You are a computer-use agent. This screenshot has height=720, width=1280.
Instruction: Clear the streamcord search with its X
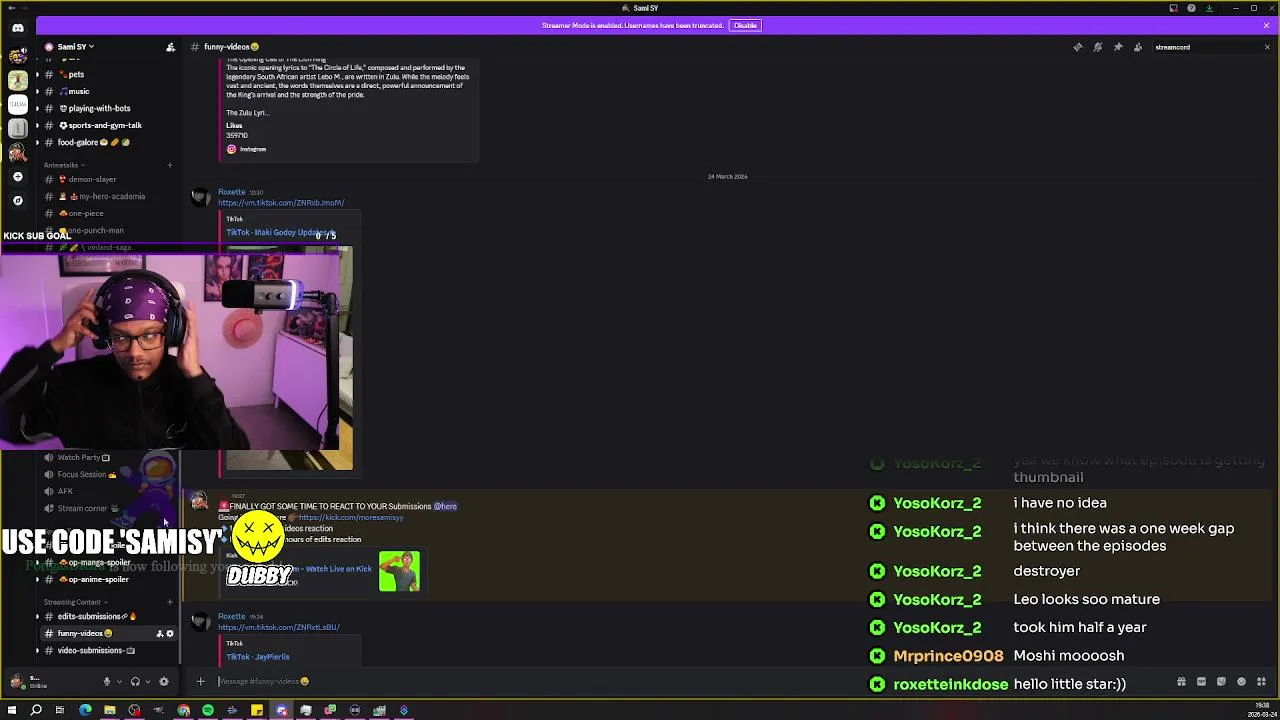point(1266,47)
